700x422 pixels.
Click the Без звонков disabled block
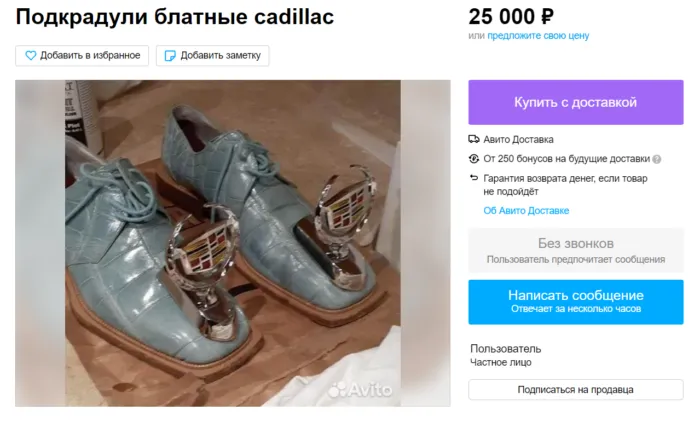point(576,251)
